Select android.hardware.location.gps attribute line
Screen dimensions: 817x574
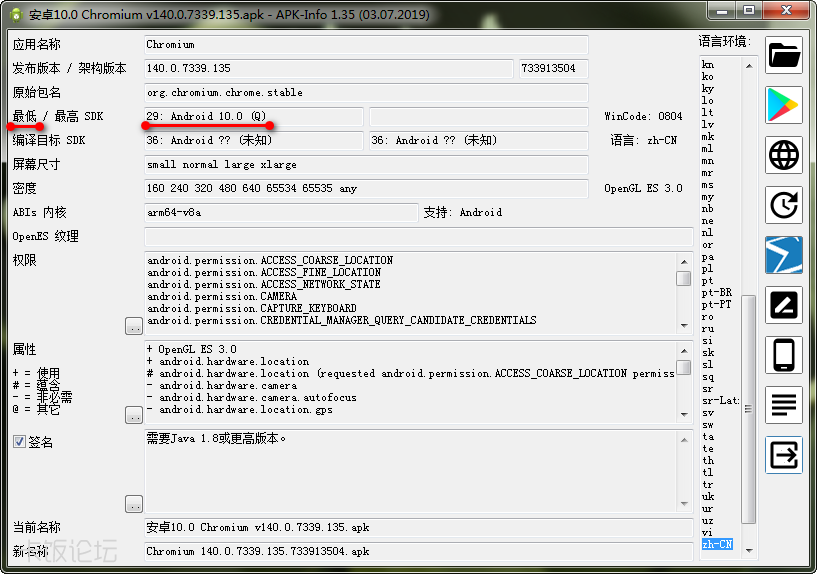click(x=240, y=409)
